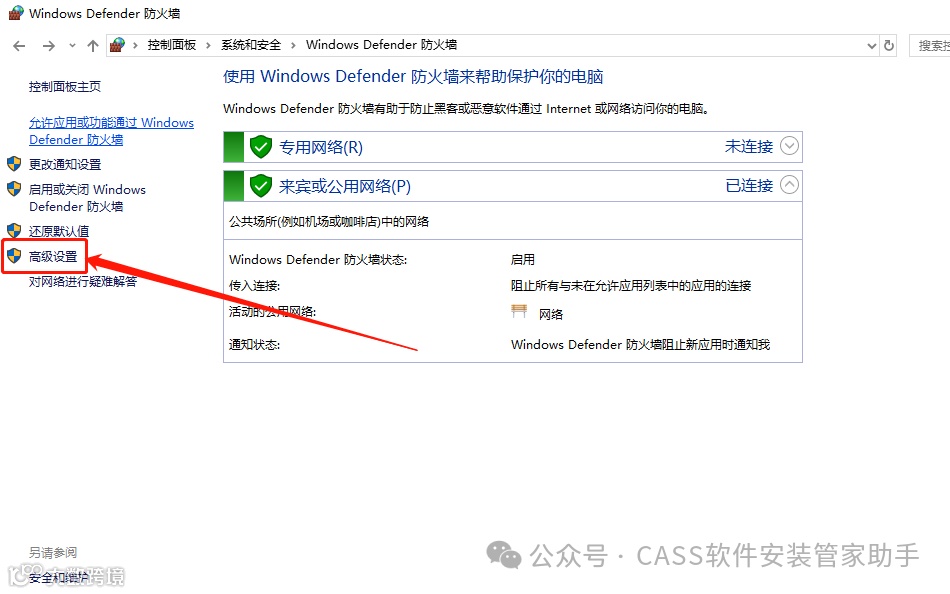Click the 未连接 status text
This screenshot has height=594, width=950.
tap(749, 147)
